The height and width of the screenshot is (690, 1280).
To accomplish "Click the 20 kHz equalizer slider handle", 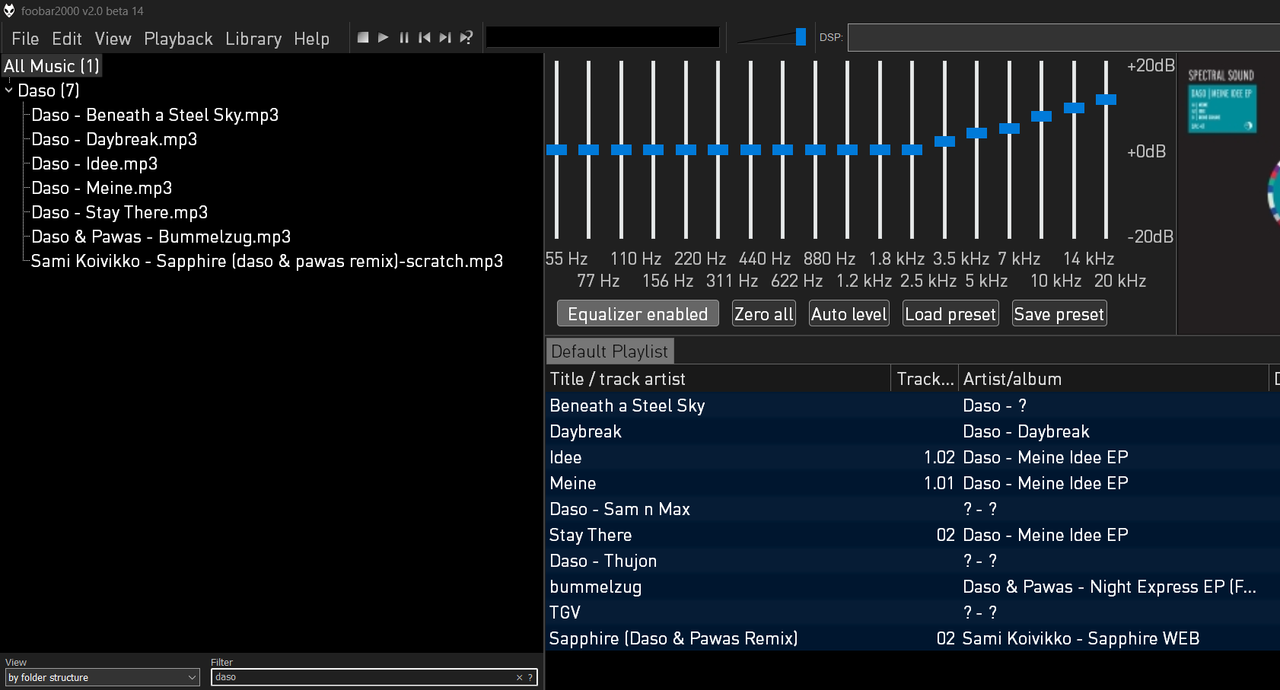I will click(1106, 99).
